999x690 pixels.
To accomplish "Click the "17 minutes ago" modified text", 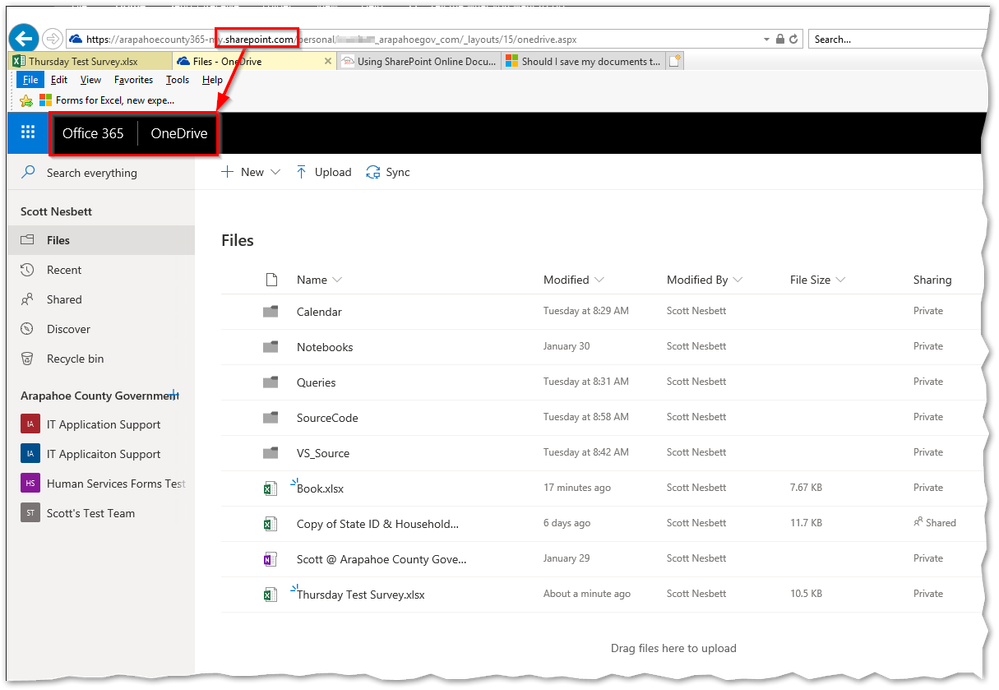I will [577, 487].
